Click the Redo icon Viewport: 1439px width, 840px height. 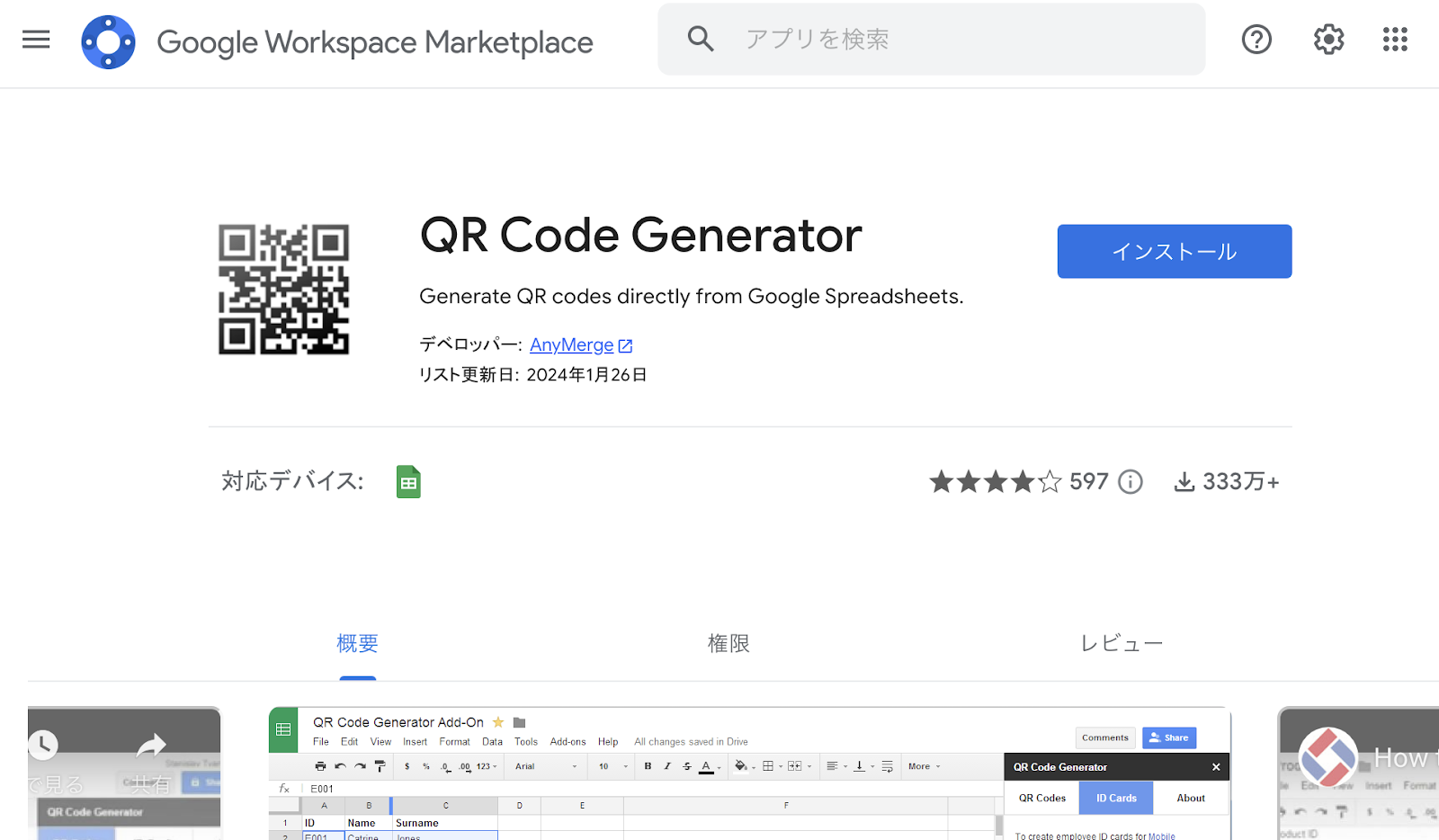[x=360, y=766]
